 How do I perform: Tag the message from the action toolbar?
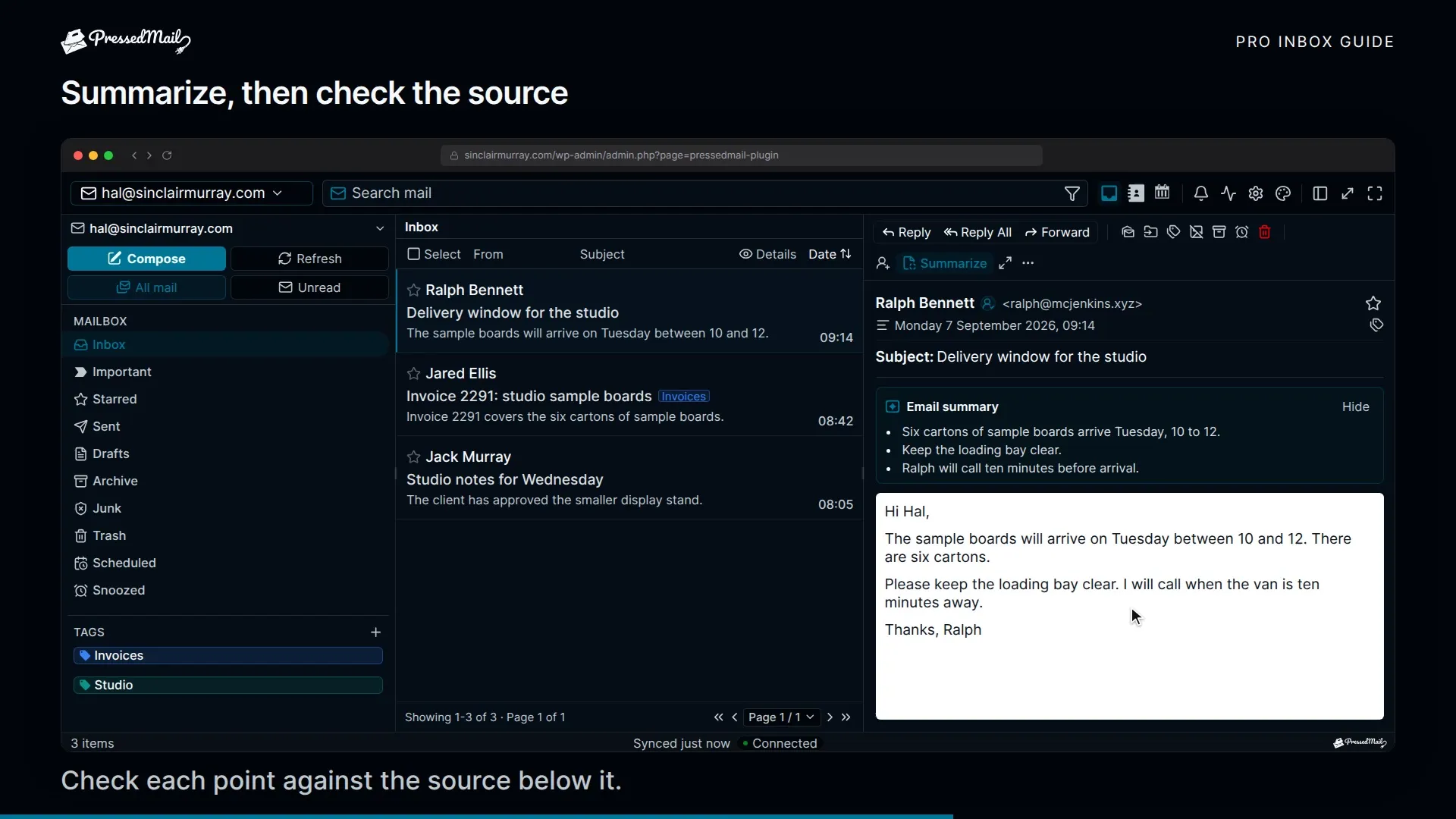(x=1173, y=232)
